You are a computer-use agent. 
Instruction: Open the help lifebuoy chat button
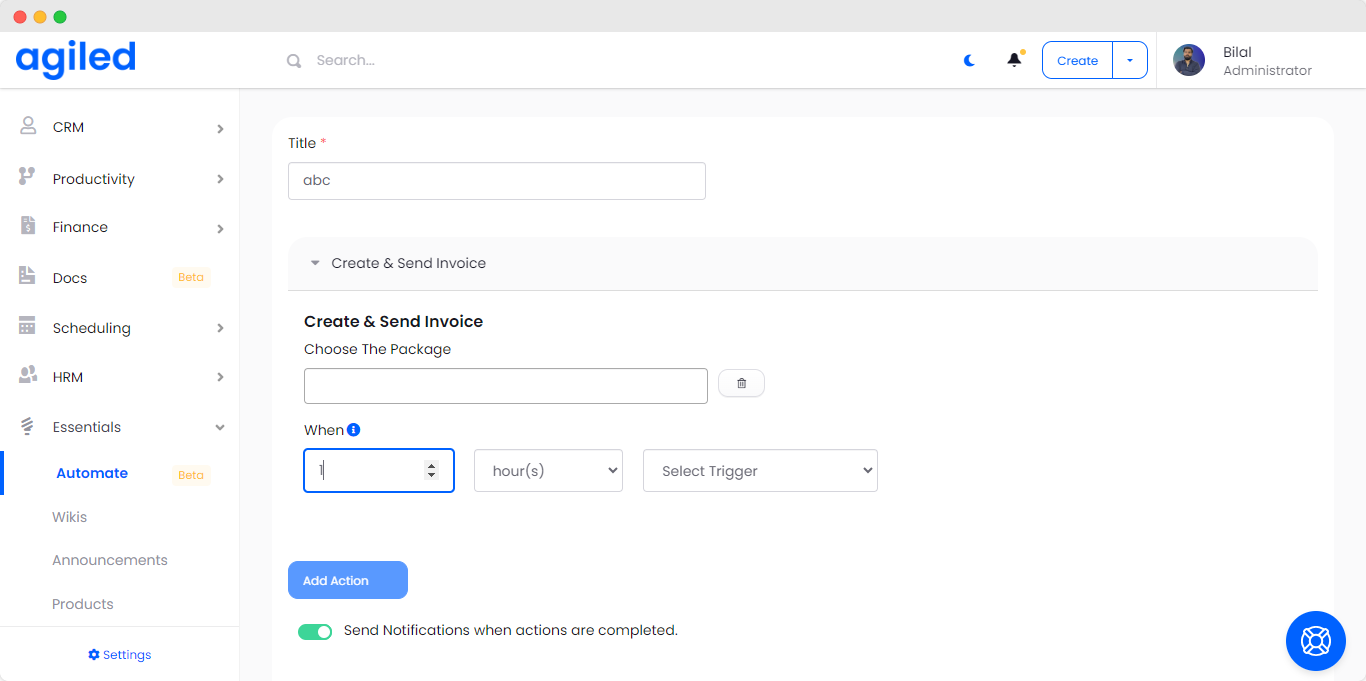coord(1315,640)
